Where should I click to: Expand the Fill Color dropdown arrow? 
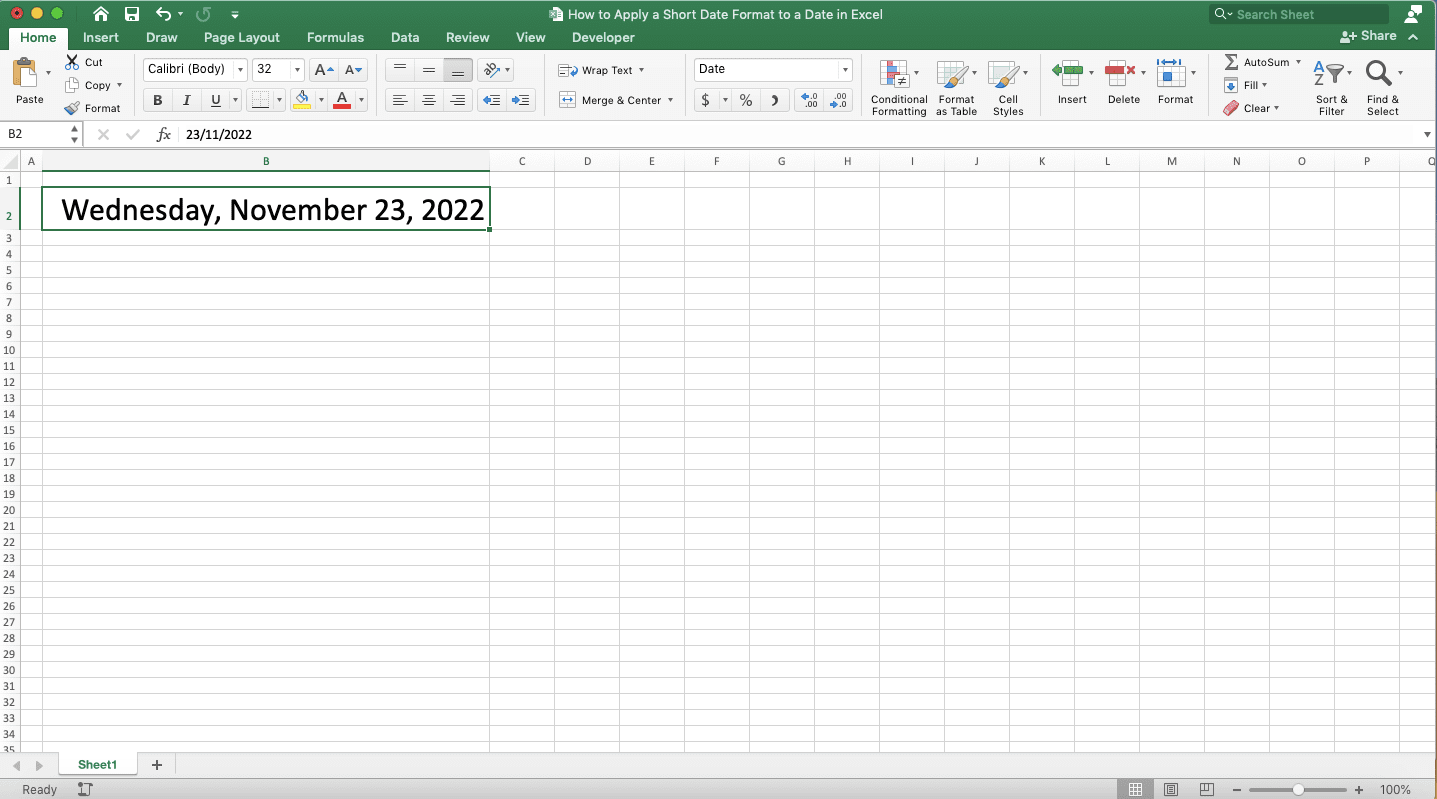[x=321, y=100]
